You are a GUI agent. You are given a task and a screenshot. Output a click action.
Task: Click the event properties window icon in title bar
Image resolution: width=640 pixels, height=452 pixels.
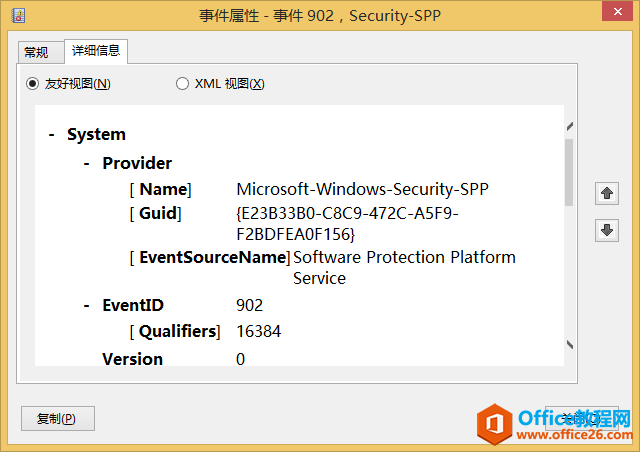(18, 16)
